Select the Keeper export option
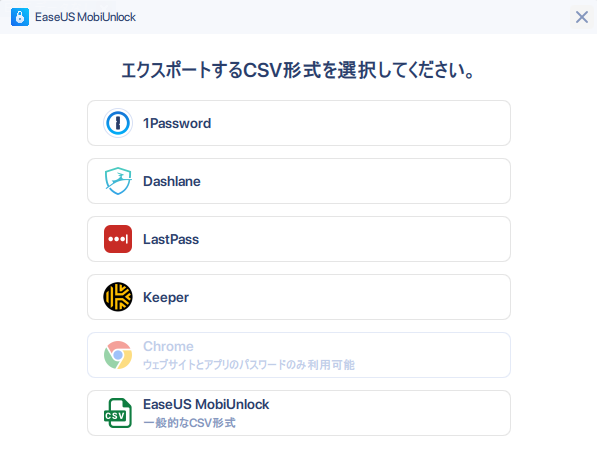 pyautogui.click(x=299, y=297)
